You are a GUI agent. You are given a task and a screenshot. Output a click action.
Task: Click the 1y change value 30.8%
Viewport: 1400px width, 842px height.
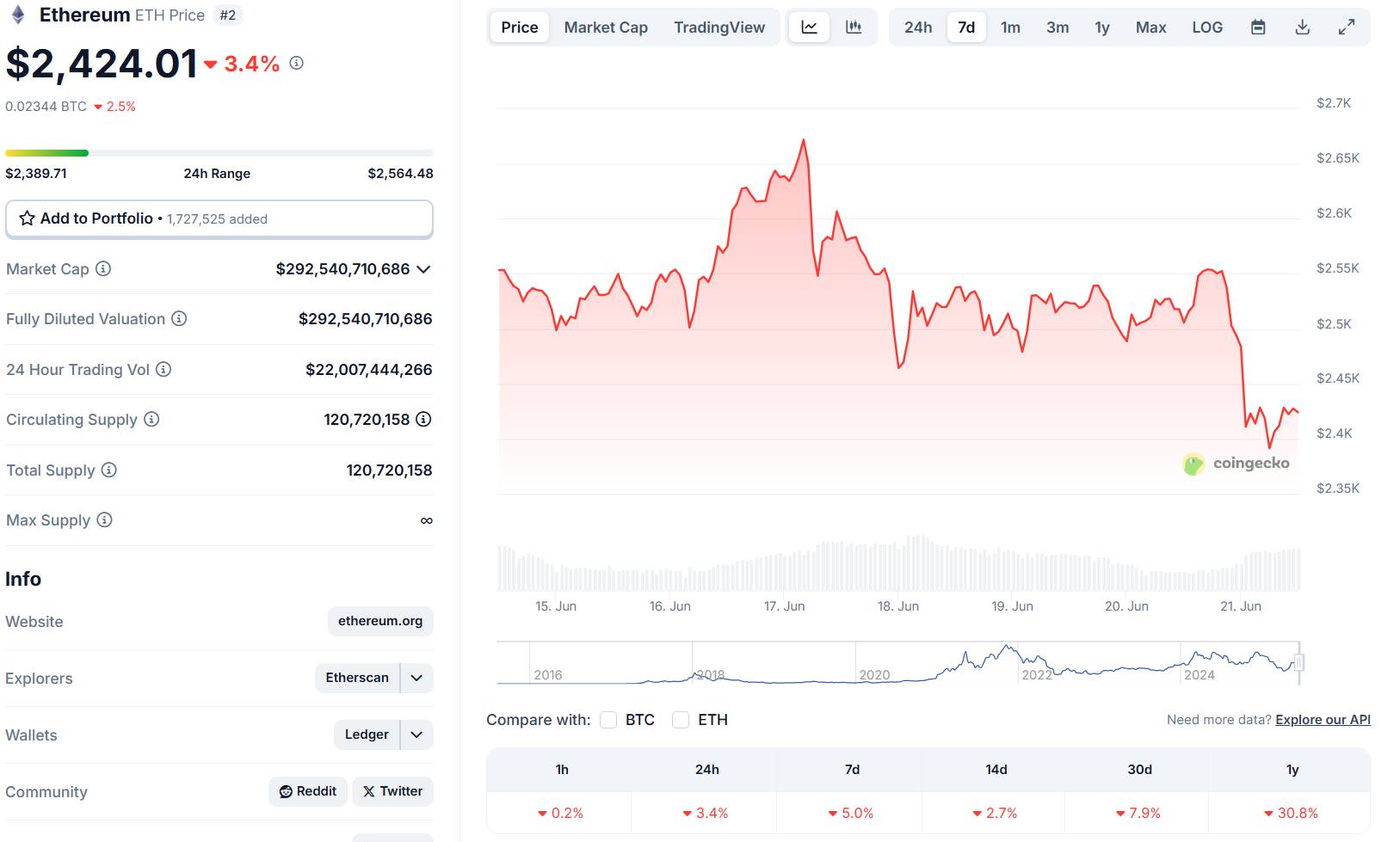[x=1291, y=813]
